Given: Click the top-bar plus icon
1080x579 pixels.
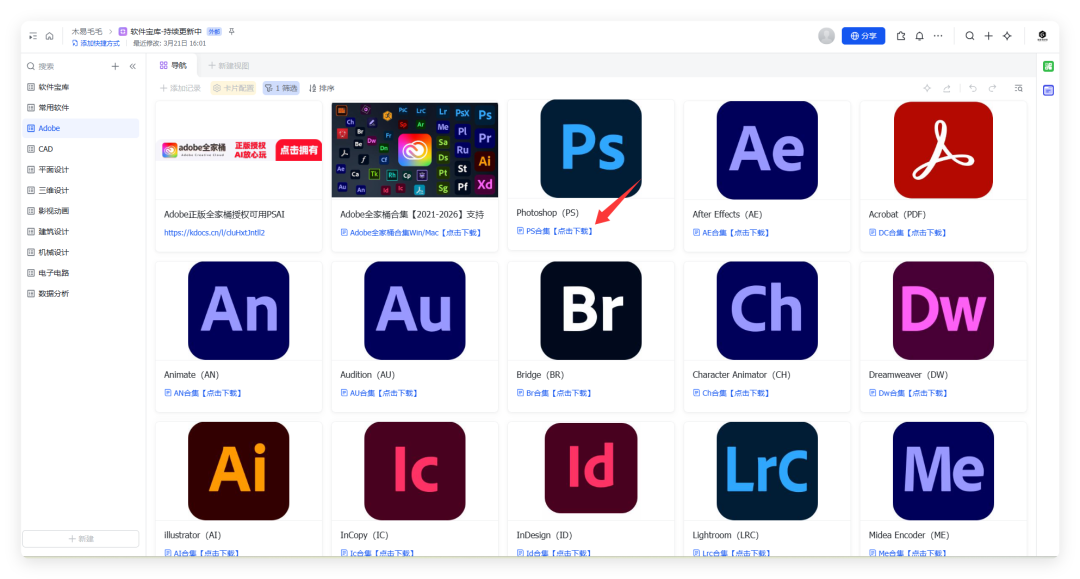Looking at the screenshot, I should (988, 36).
